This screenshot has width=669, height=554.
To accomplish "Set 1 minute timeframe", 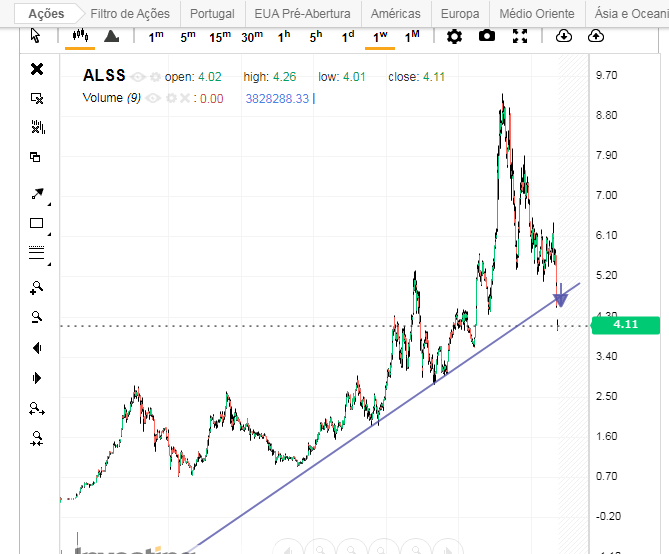I will point(156,37).
